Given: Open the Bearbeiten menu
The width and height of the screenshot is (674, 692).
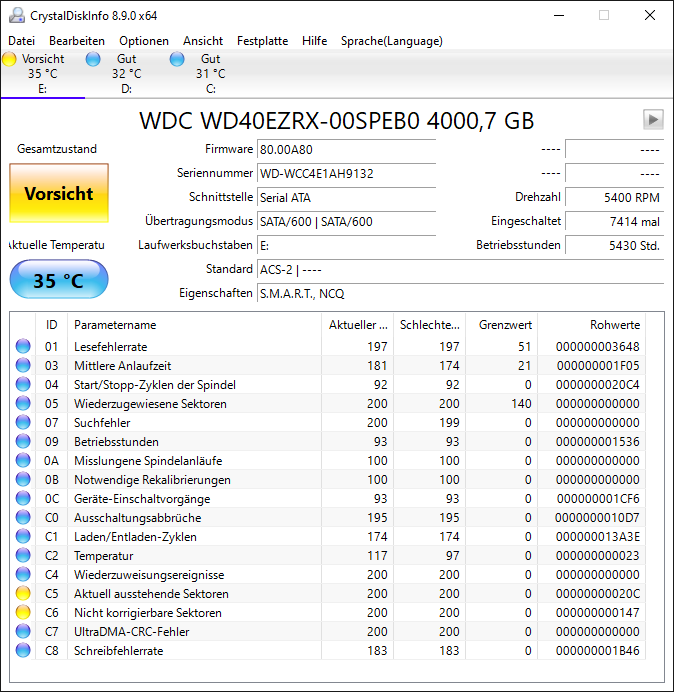Looking at the screenshot, I should [77, 41].
